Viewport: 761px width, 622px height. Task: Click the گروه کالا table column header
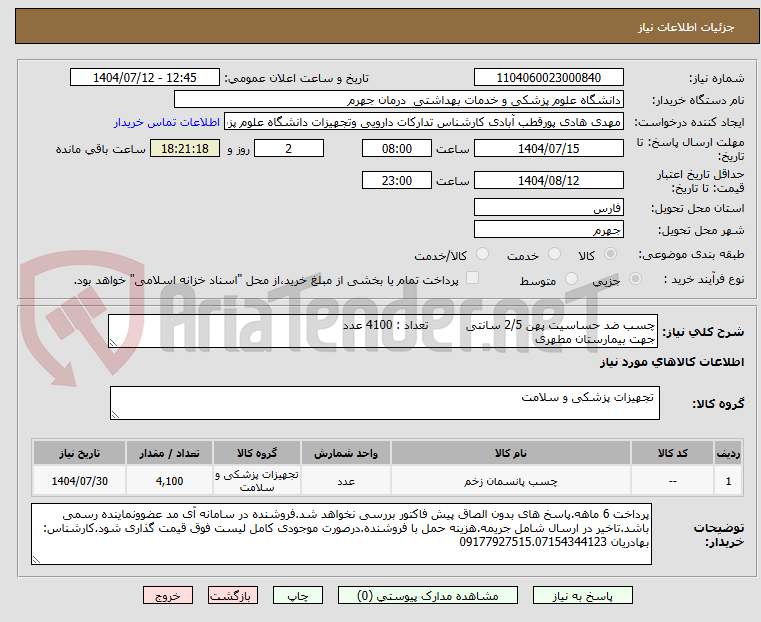257,453
